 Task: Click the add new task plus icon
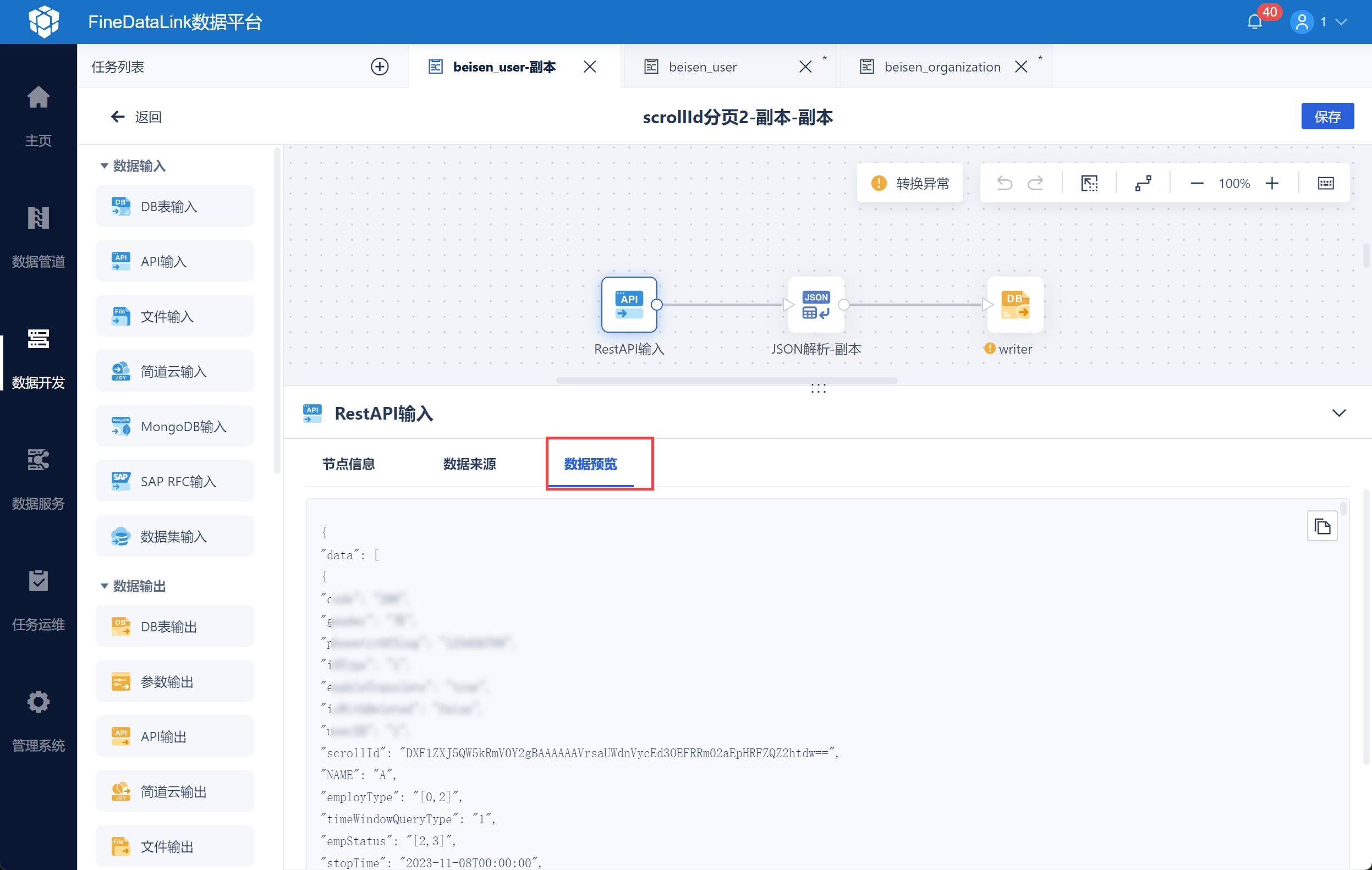click(x=380, y=67)
